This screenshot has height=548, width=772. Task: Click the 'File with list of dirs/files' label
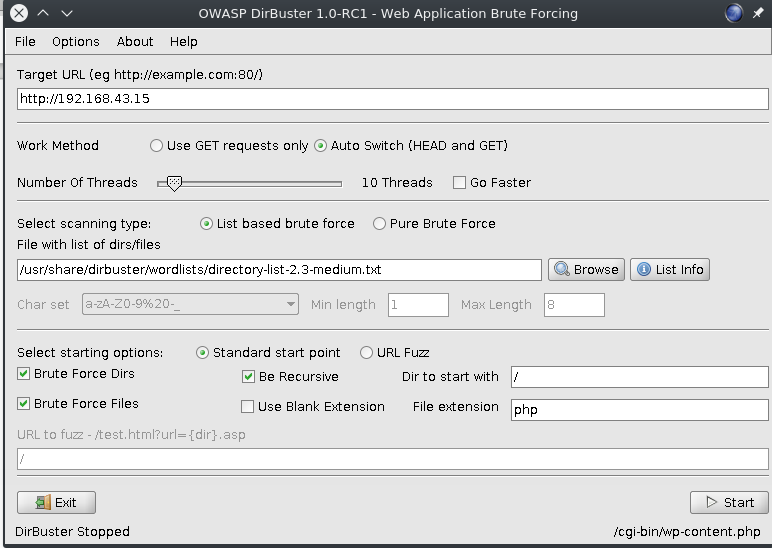pos(89,245)
